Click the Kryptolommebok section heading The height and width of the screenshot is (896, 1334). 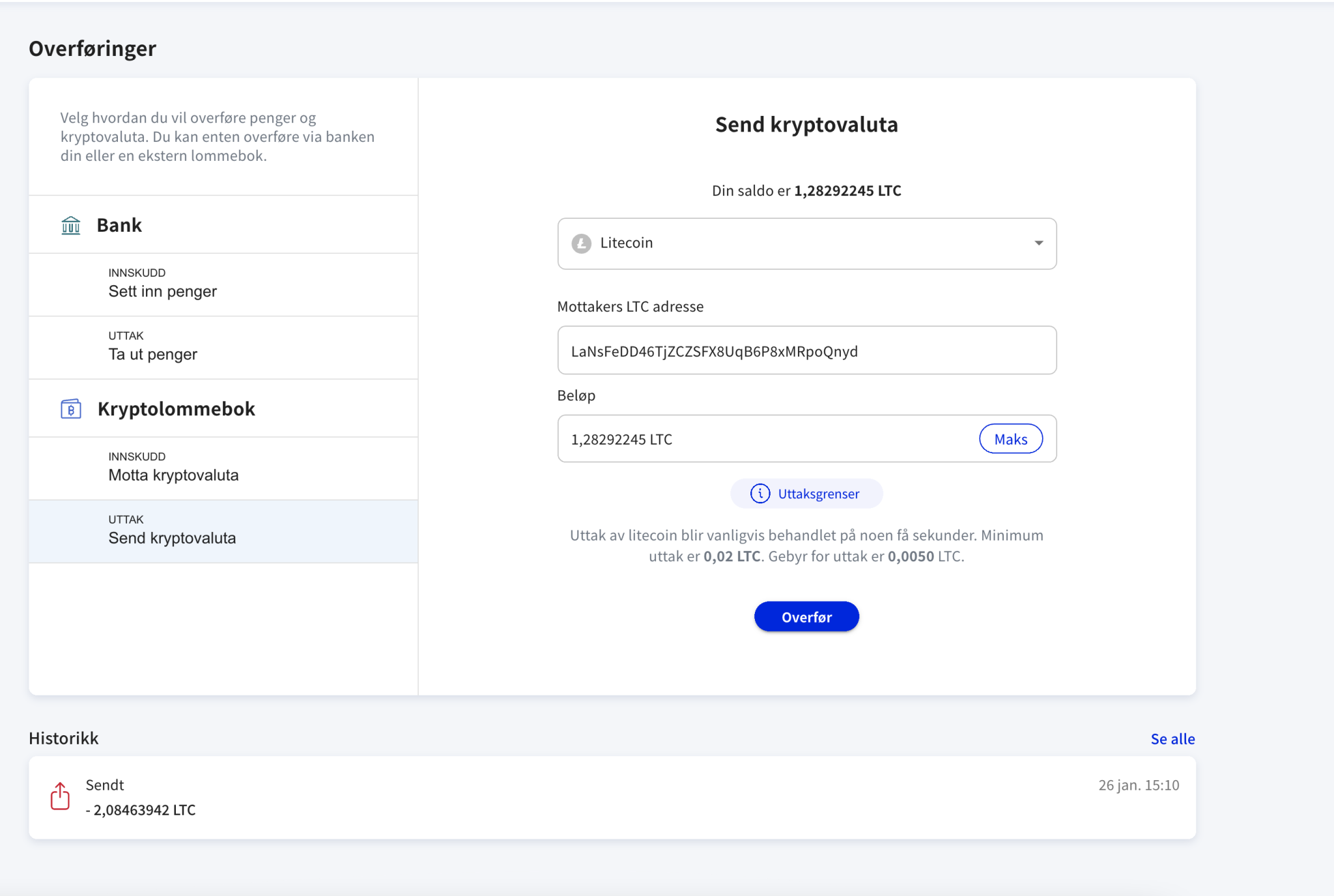point(176,409)
